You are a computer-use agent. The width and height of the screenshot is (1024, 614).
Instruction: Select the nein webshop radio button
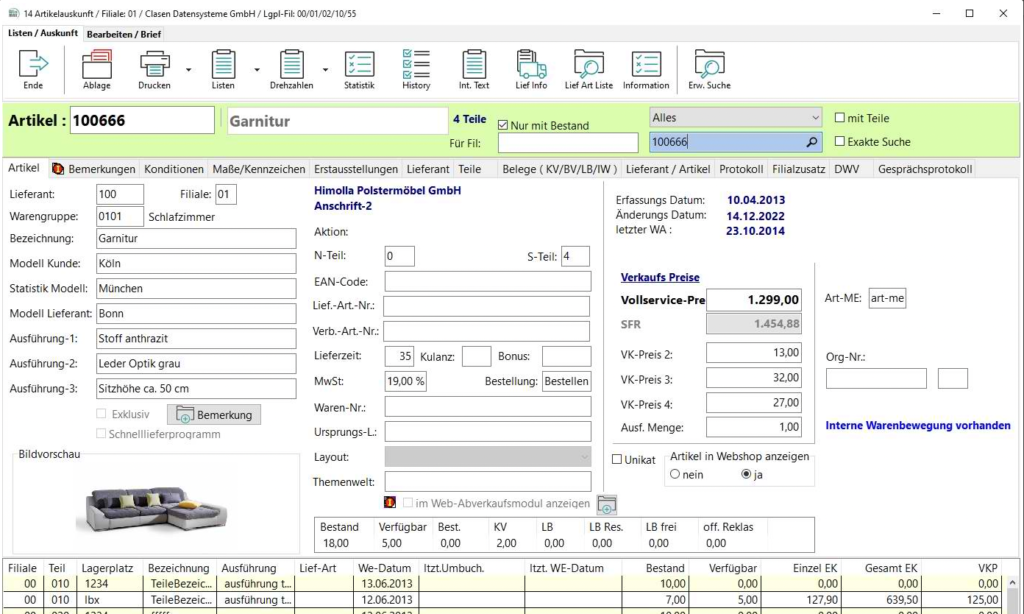pyautogui.click(x=676, y=475)
